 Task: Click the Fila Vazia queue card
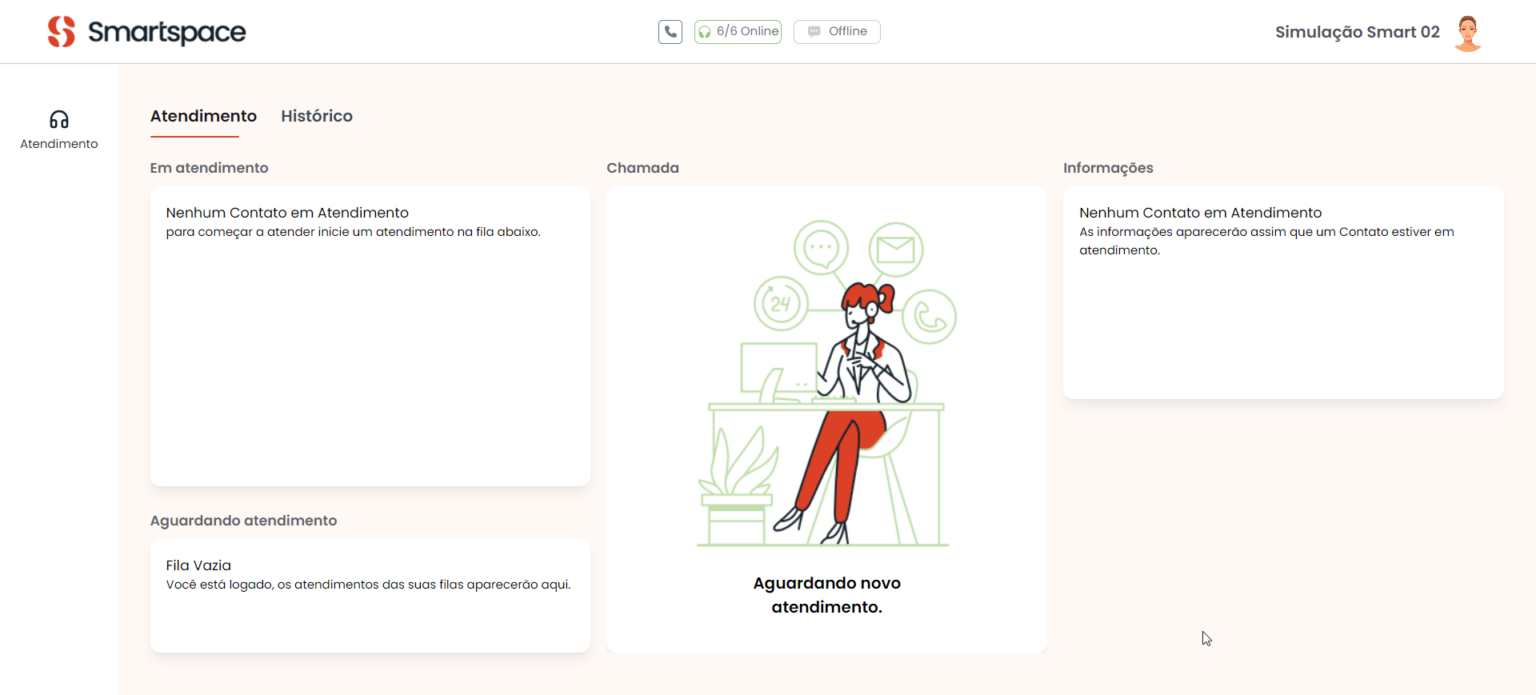tap(370, 595)
